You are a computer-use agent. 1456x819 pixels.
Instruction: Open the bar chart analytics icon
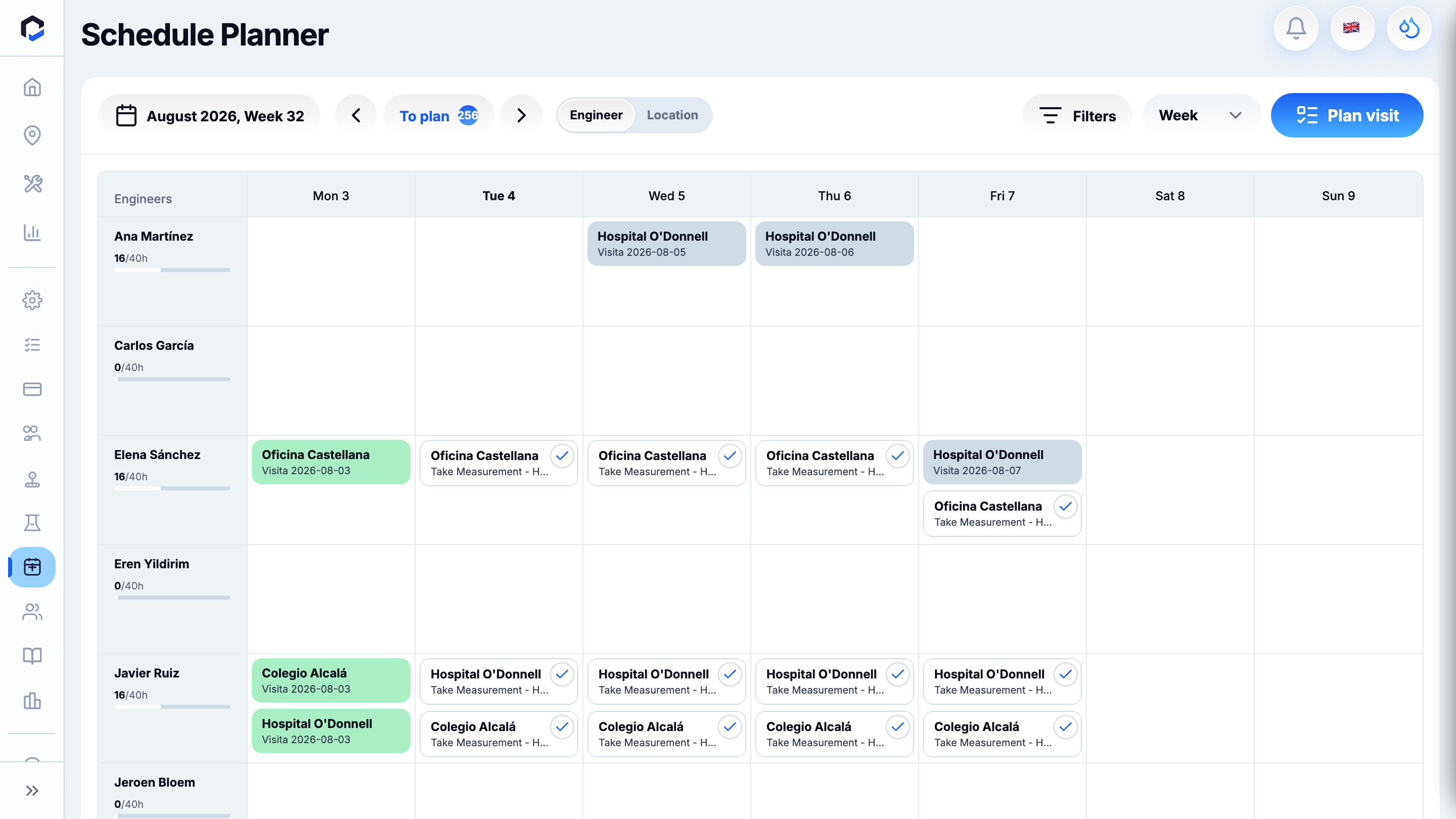pyautogui.click(x=32, y=232)
